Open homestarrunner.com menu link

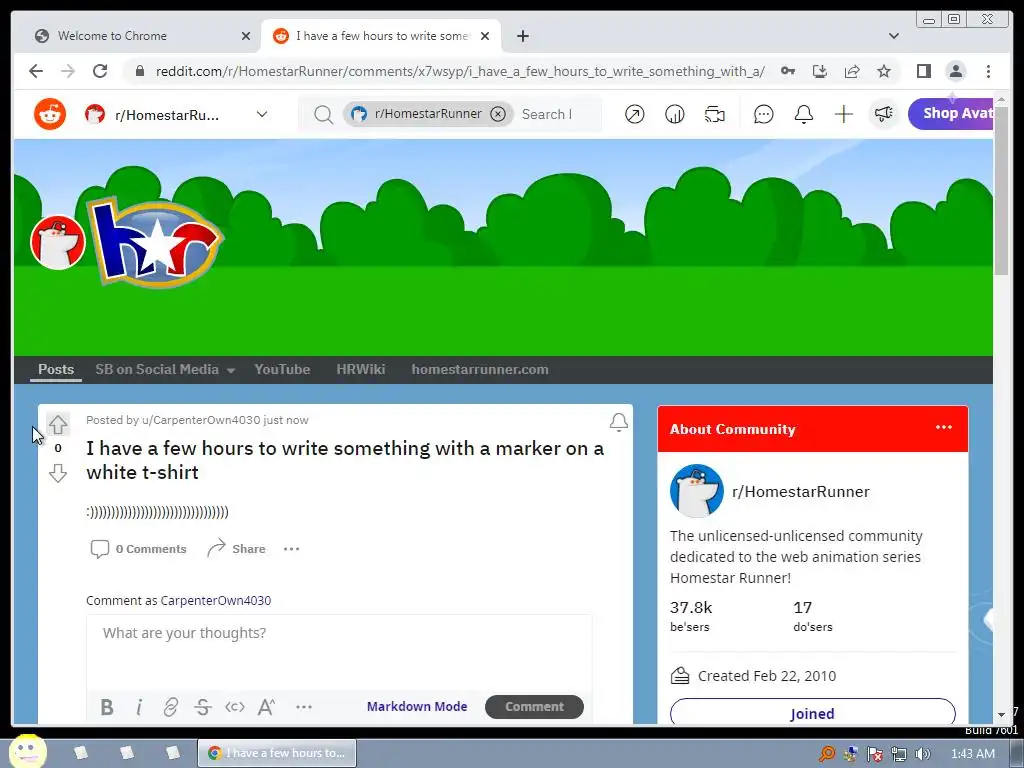(480, 370)
